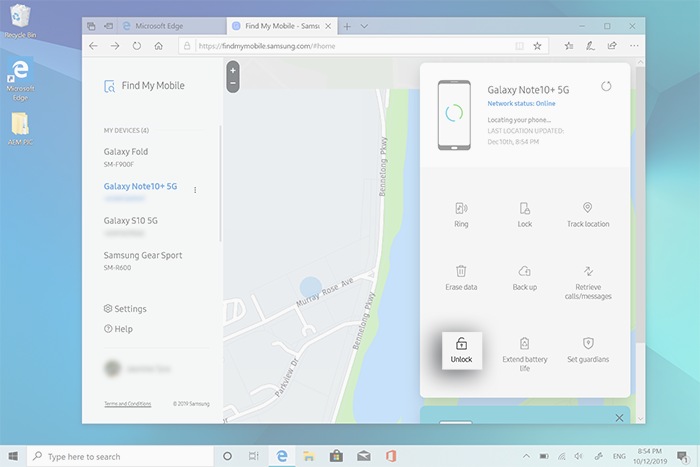Open the Windows Start menu

coord(13,456)
